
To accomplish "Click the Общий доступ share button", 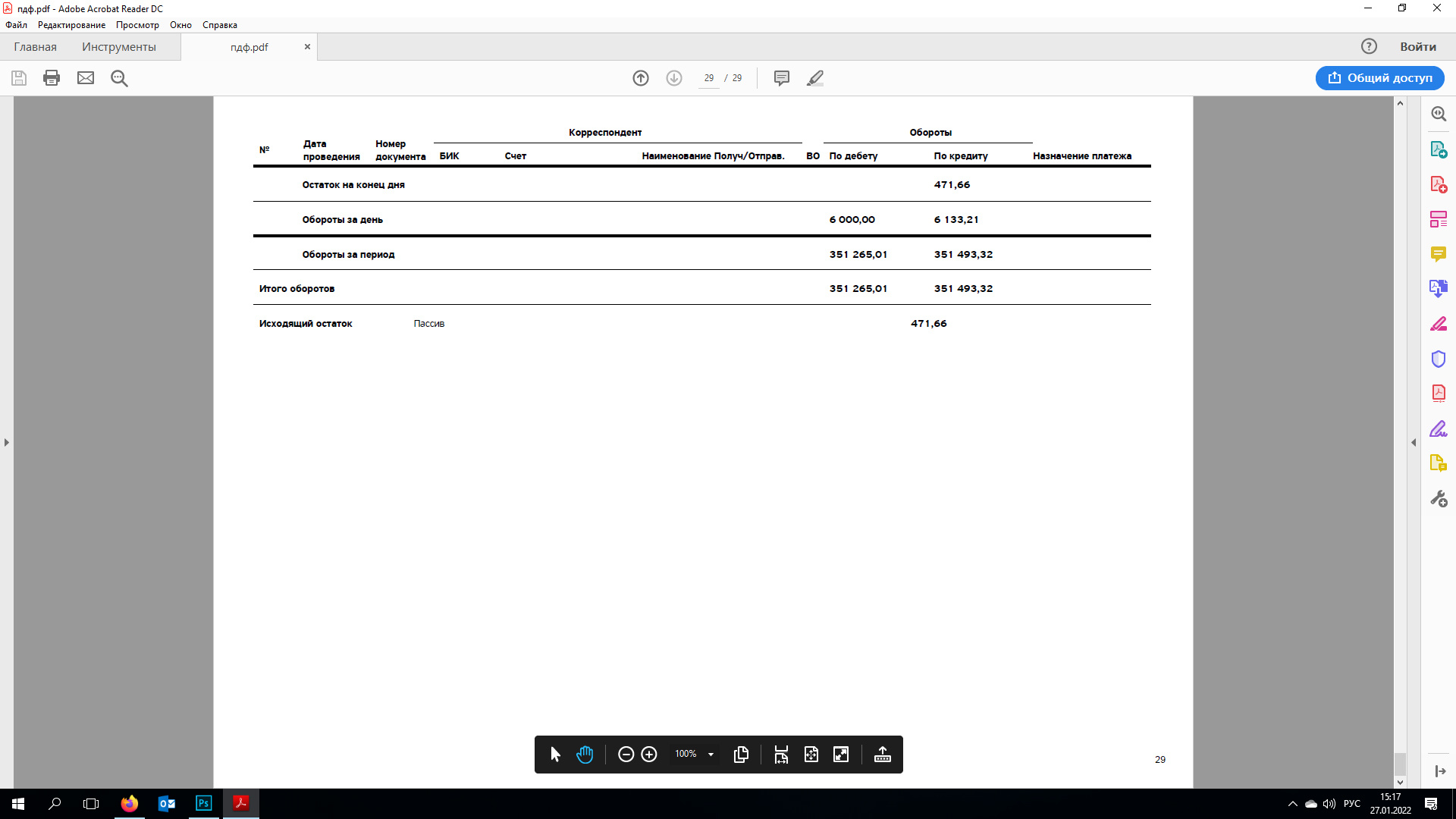I will pos(1379,78).
